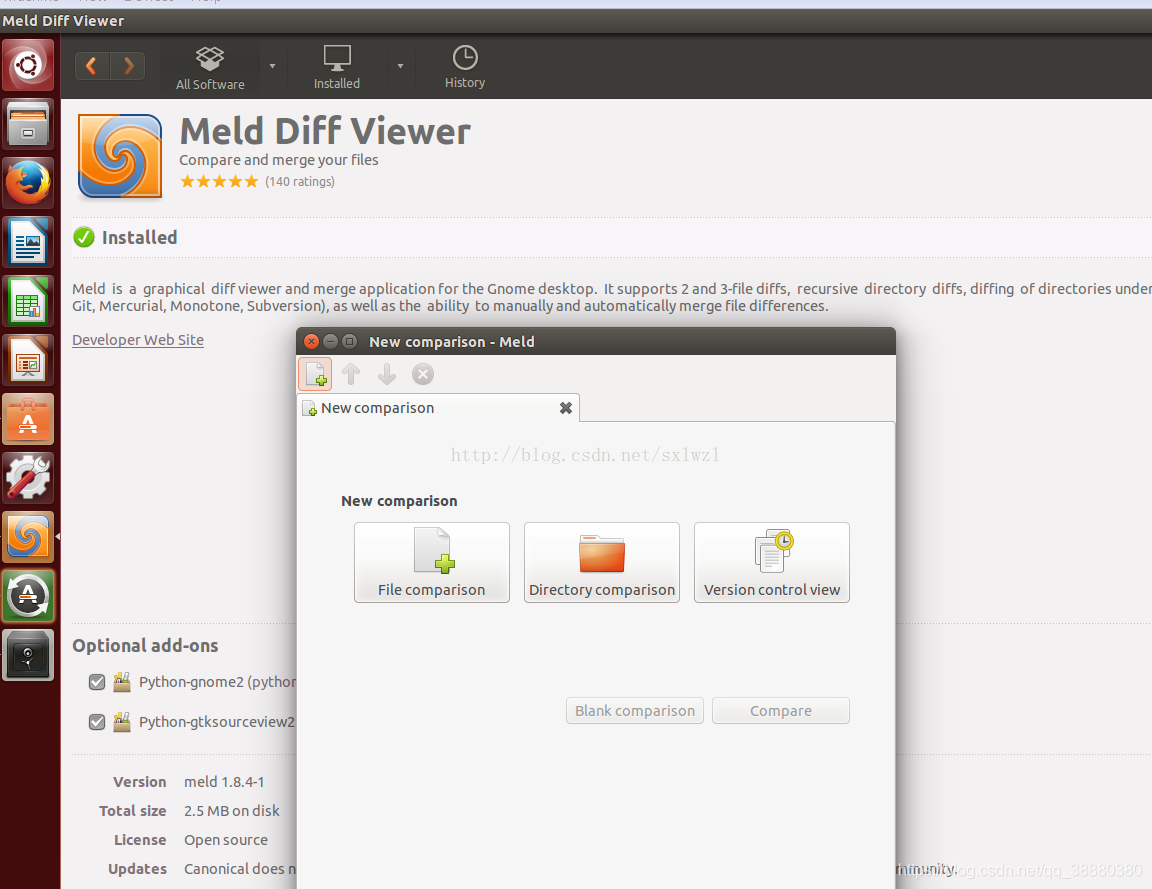Click the stop icon in Meld's toolbar
This screenshot has height=889, width=1152.
(x=422, y=374)
